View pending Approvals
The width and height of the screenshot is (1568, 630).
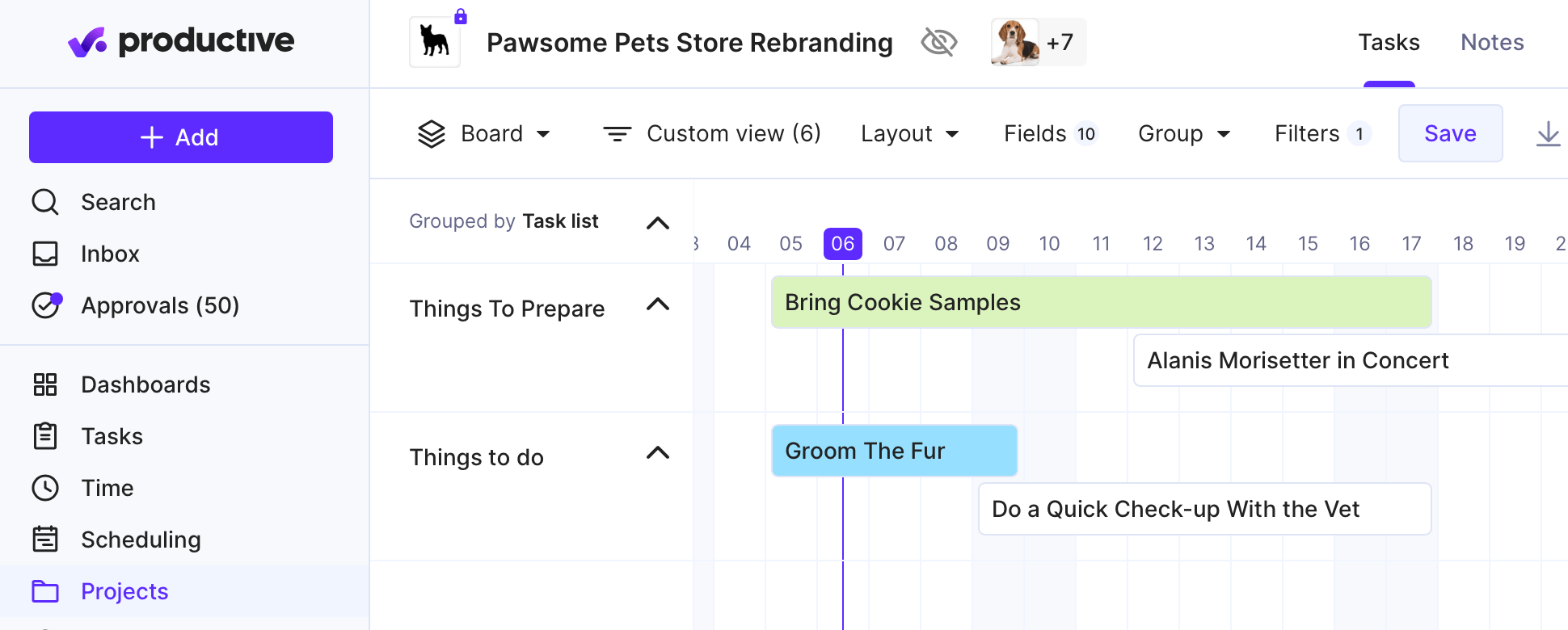click(159, 305)
